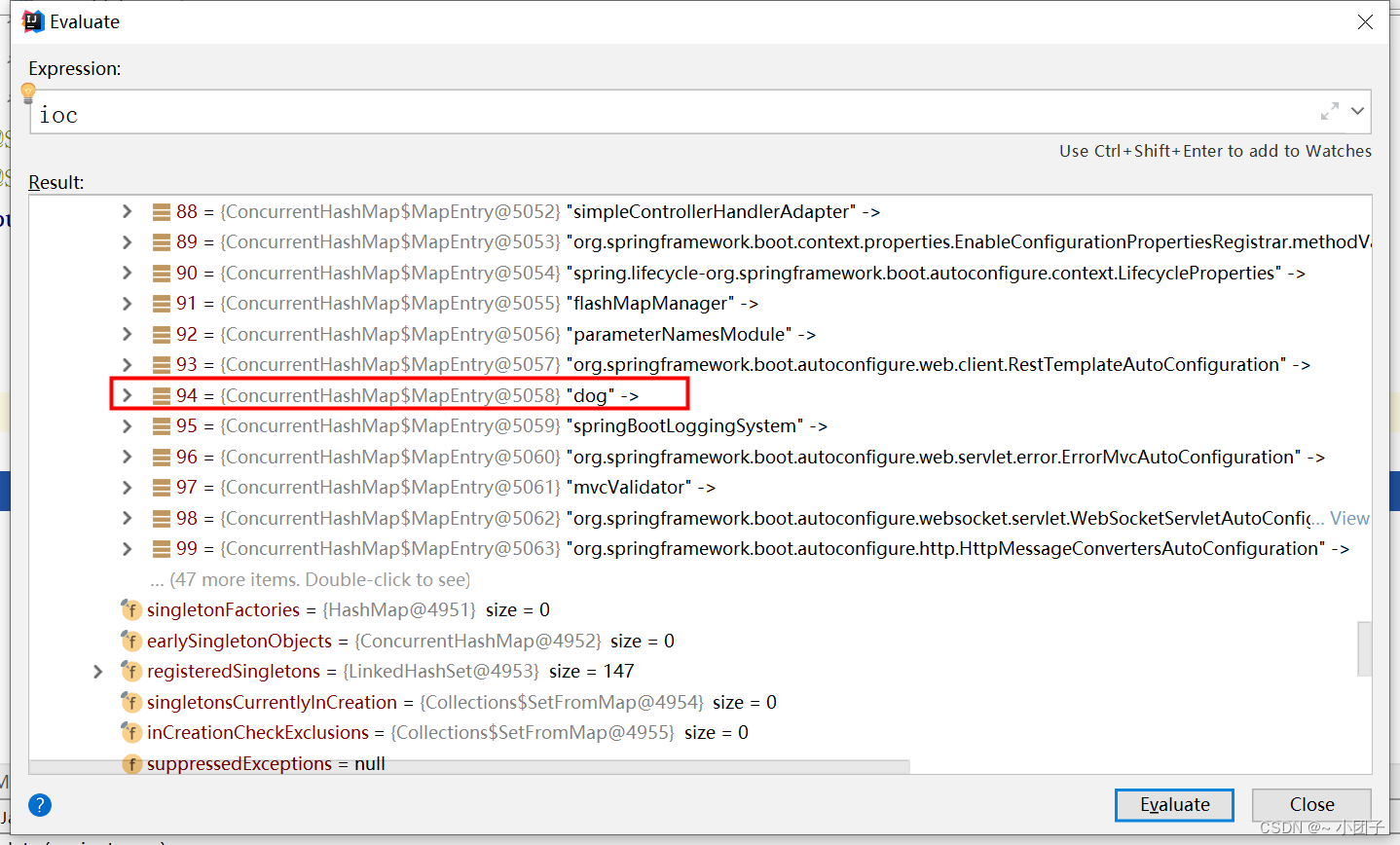
Task: Click map entry icon of row 97
Action: [162, 487]
